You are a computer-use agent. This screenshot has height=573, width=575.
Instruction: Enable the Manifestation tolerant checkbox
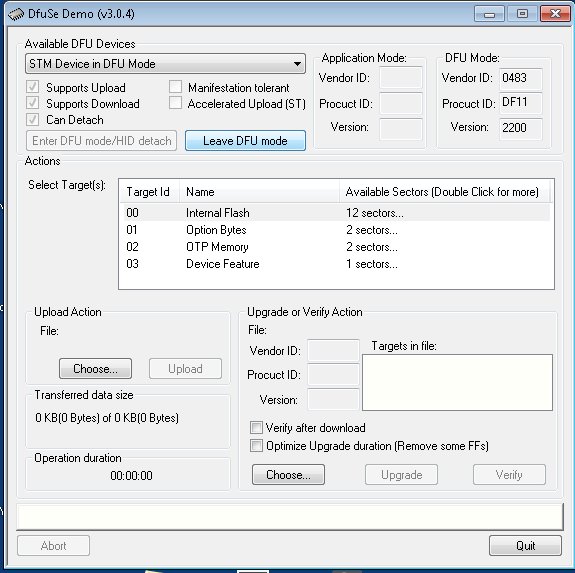tap(175, 87)
